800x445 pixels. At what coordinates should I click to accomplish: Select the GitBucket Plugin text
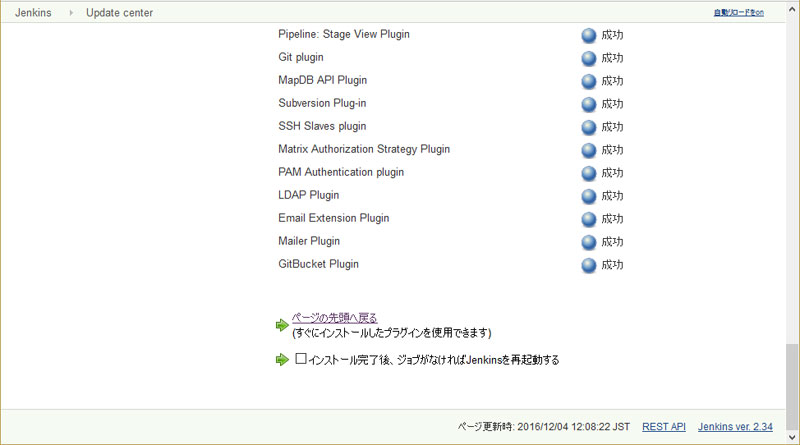[318, 264]
